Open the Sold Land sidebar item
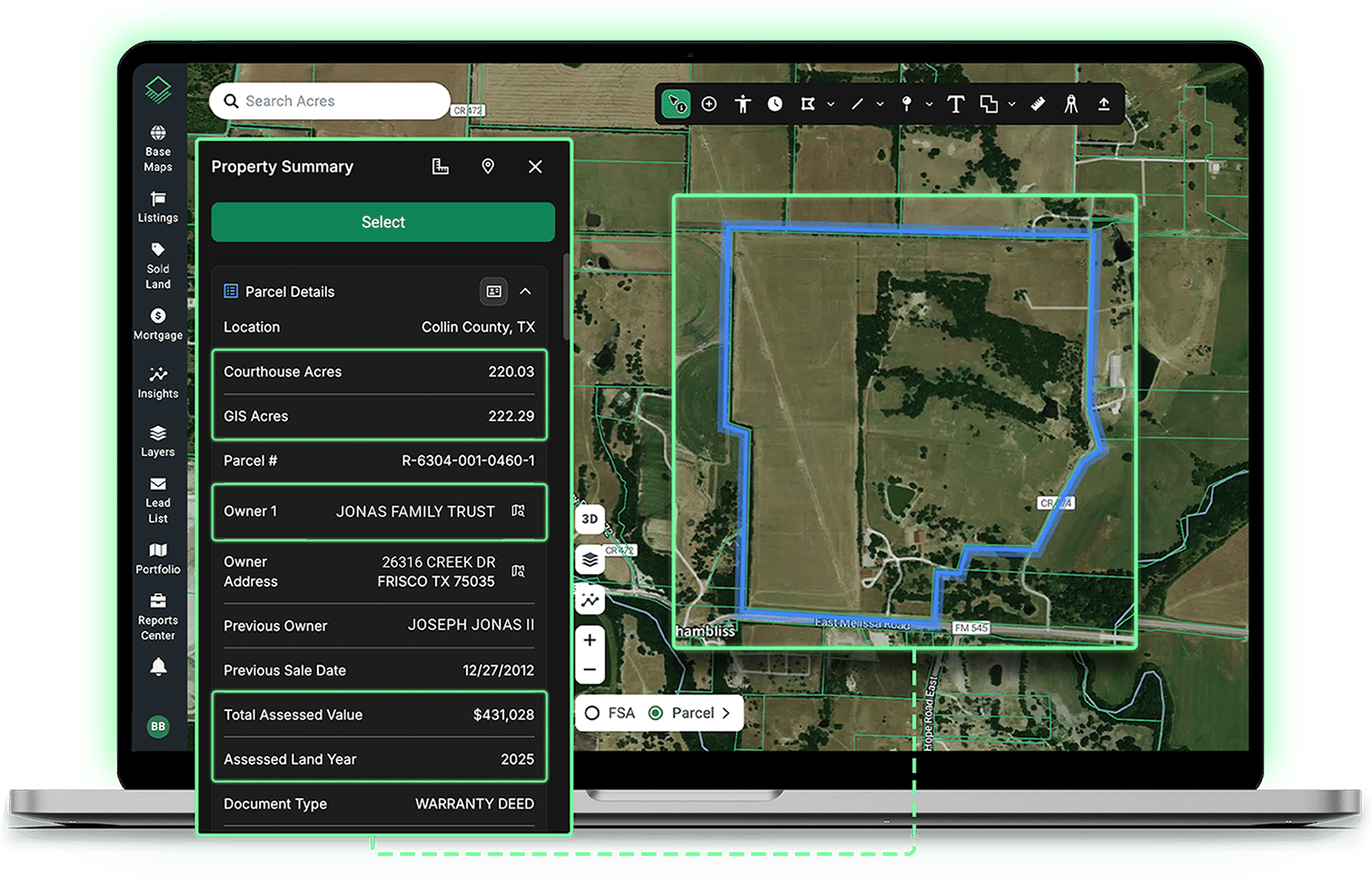1372x881 pixels. pyautogui.click(x=158, y=266)
